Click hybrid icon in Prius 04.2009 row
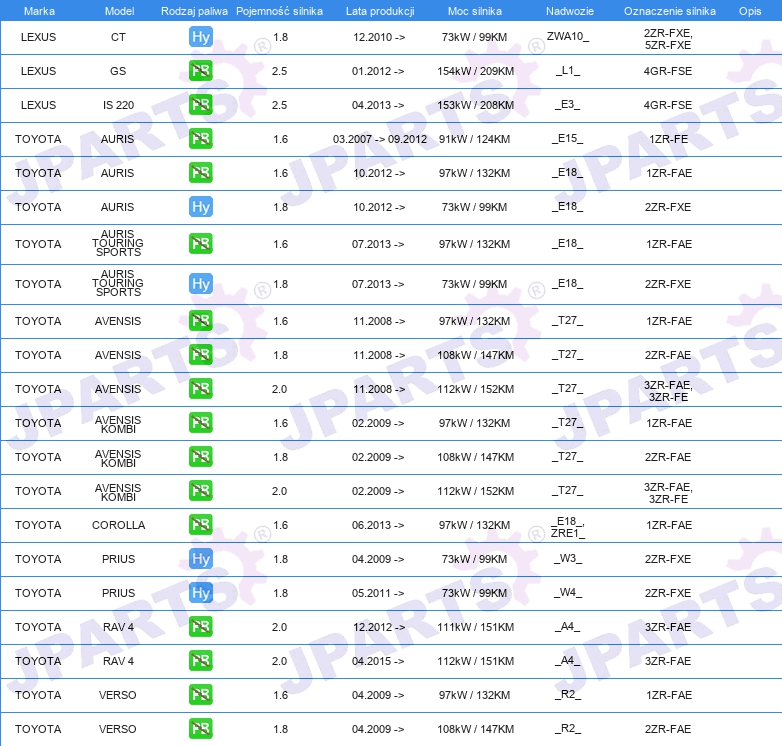This screenshot has height=746, width=782. [201, 559]
